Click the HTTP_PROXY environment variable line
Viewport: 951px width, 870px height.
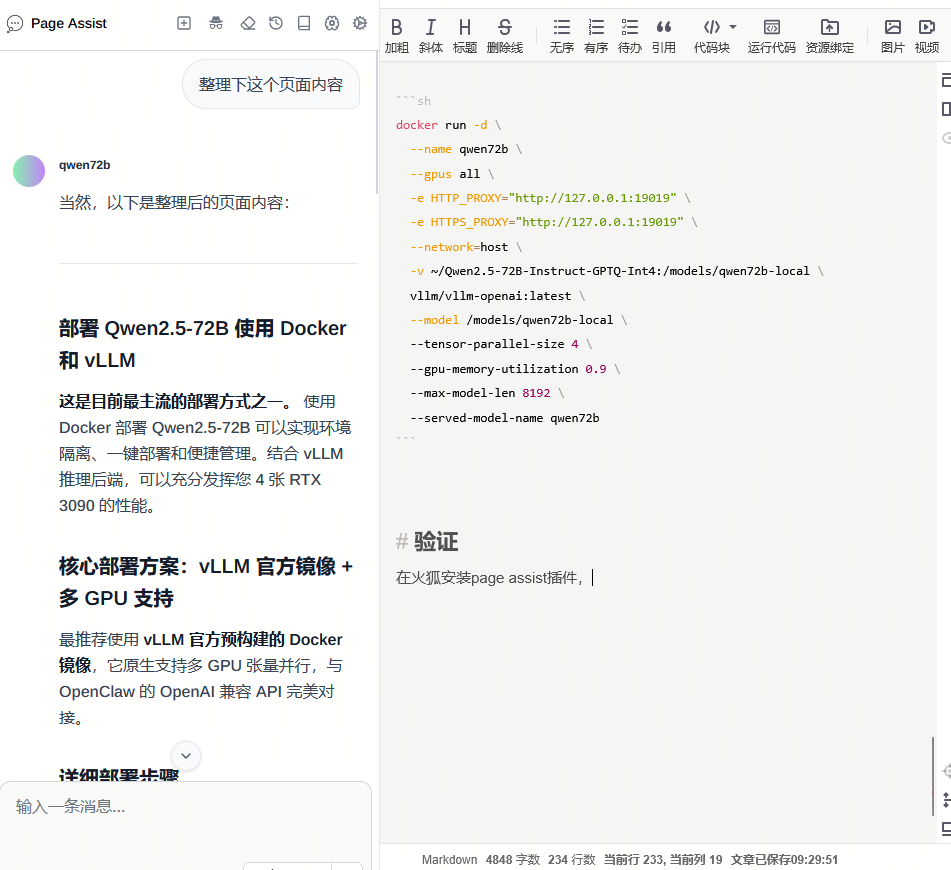550,198
